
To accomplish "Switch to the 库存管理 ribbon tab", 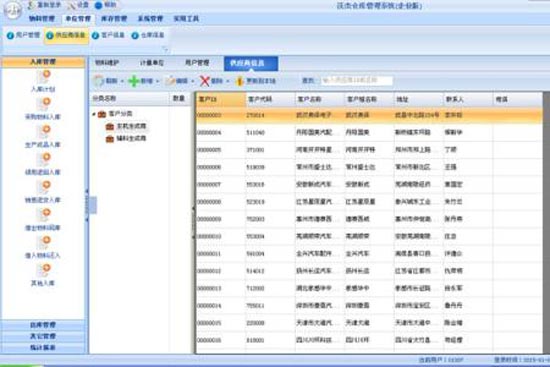I will point(114,19).
